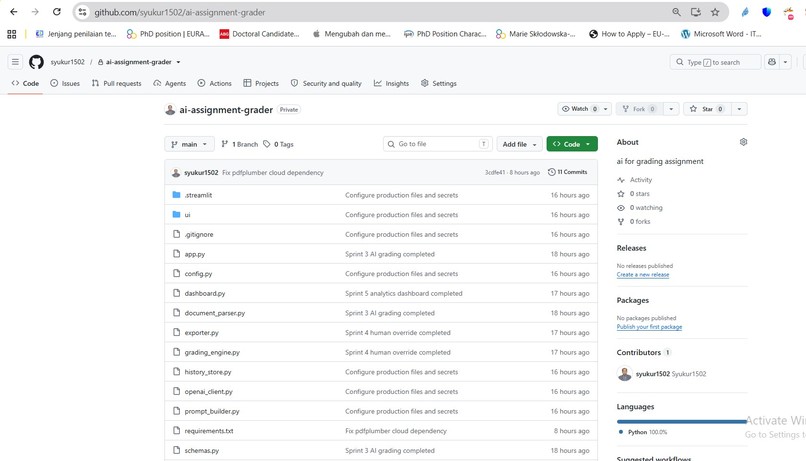The height and width of the screenshot is (461, 806).
Task: Open the .gitignore file
Action: 198,234
